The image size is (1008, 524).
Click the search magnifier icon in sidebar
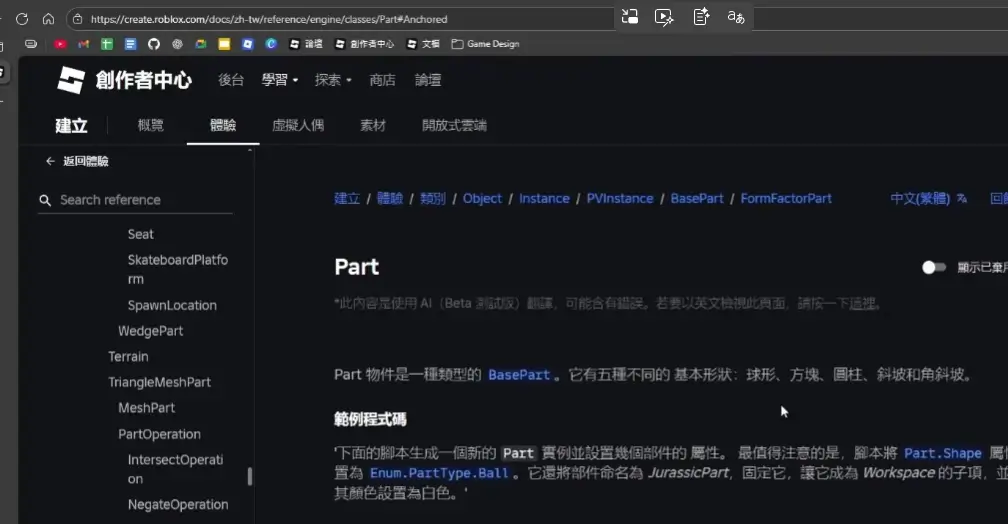tap(45, 201)
